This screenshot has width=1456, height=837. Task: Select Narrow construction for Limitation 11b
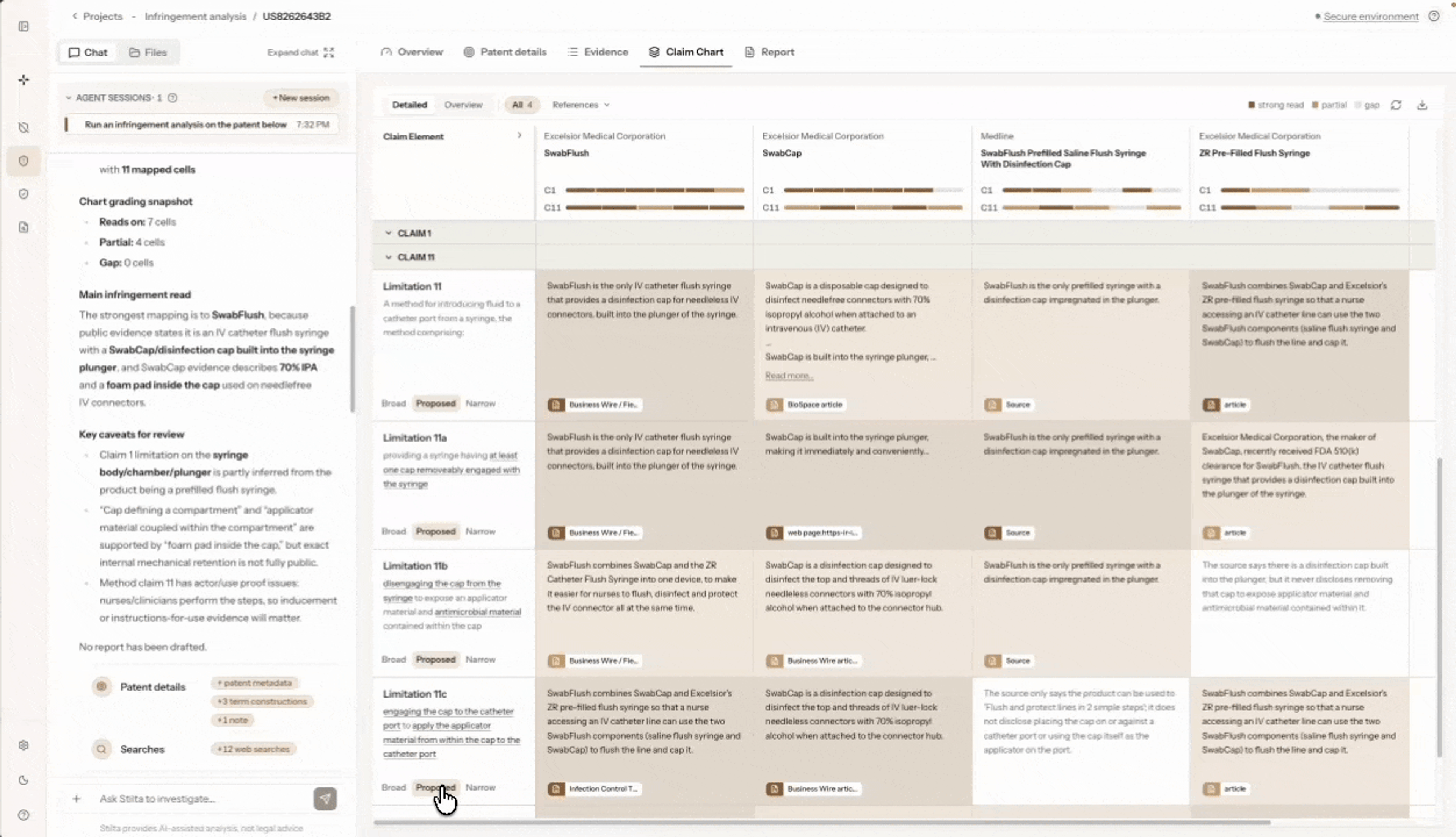[480, 660]
